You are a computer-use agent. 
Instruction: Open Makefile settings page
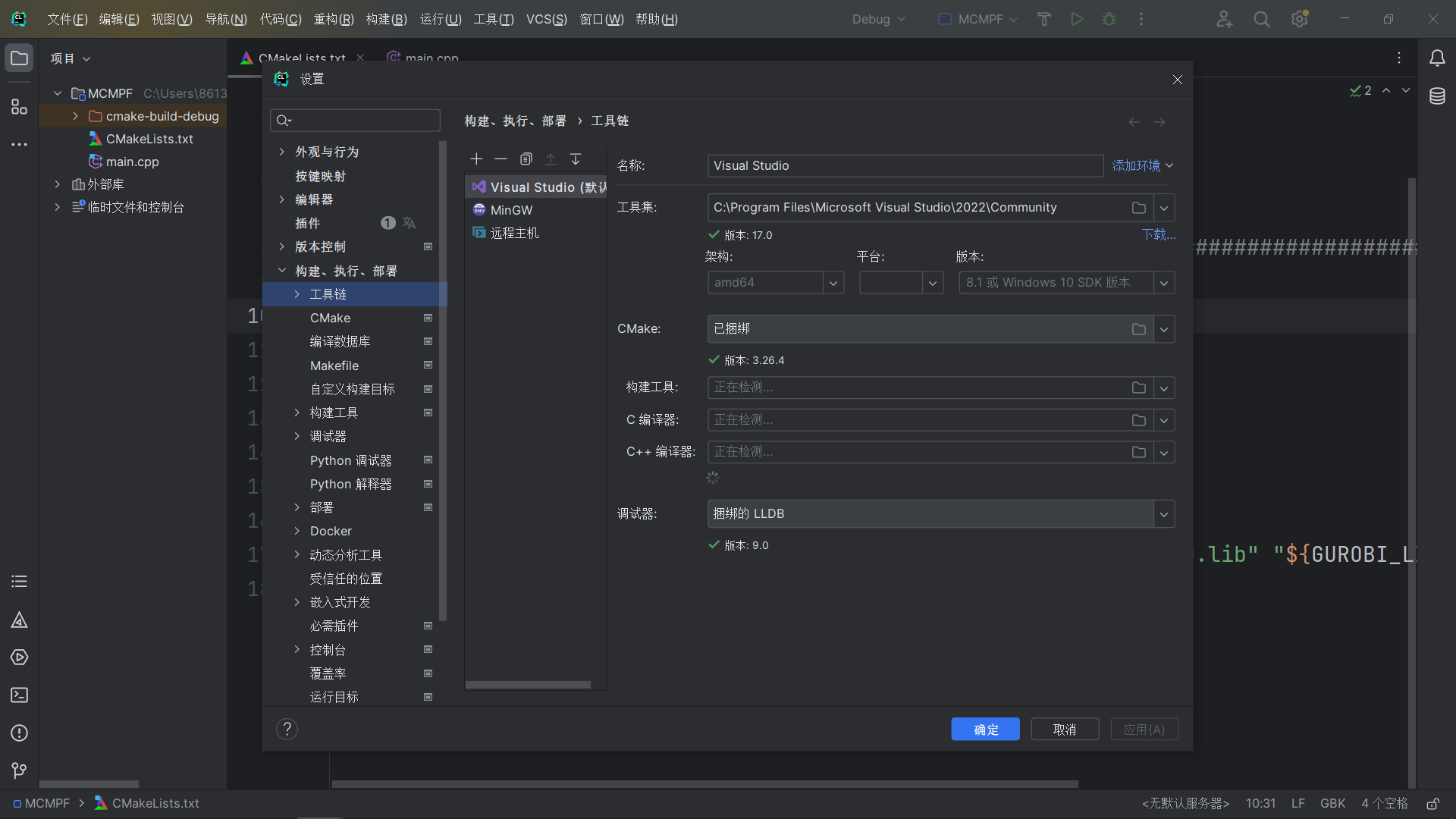(334, 366)
